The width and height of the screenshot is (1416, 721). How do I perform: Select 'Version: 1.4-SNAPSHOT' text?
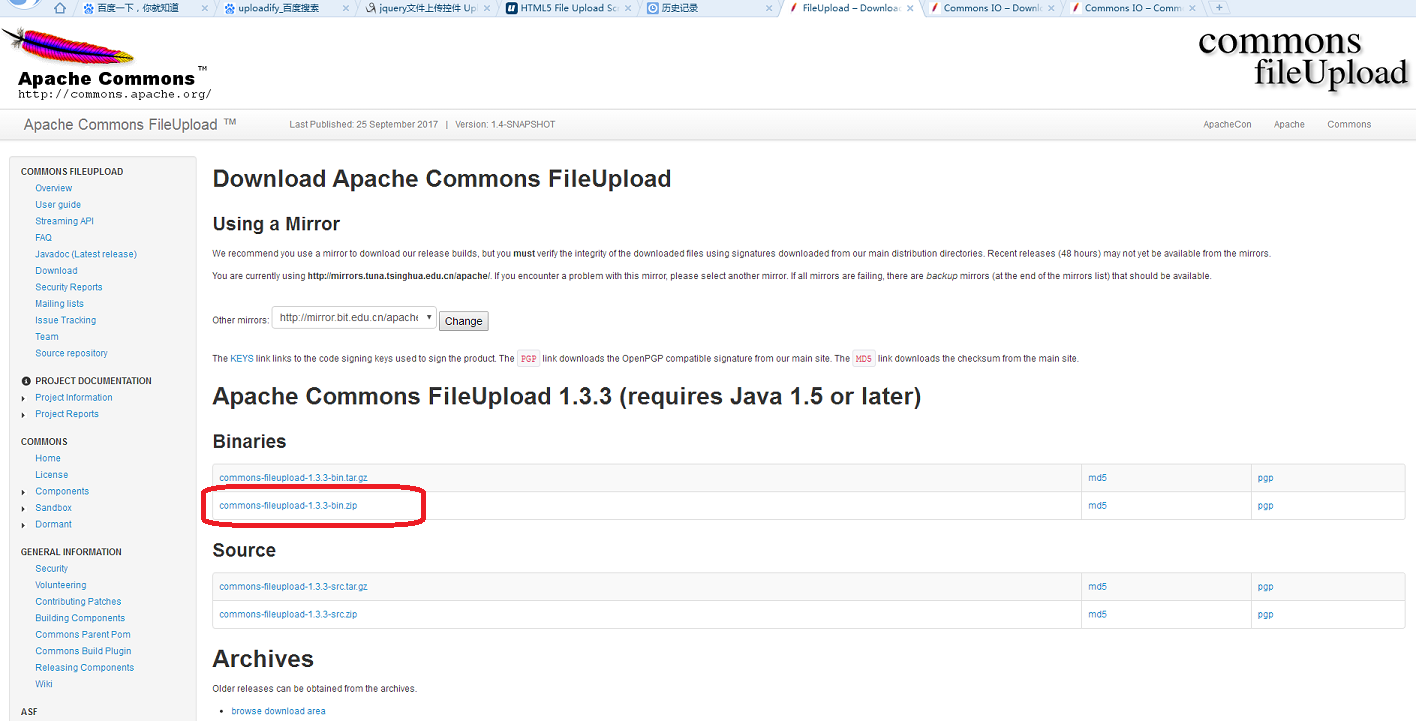pos(505,124)
